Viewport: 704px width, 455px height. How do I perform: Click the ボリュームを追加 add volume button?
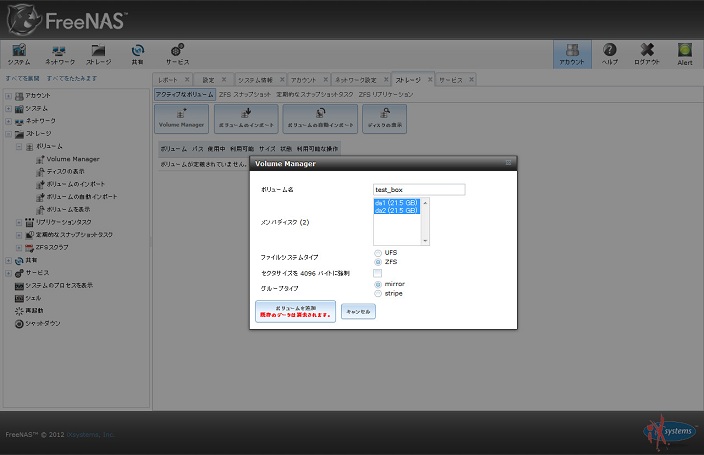(x=295, y=311)
